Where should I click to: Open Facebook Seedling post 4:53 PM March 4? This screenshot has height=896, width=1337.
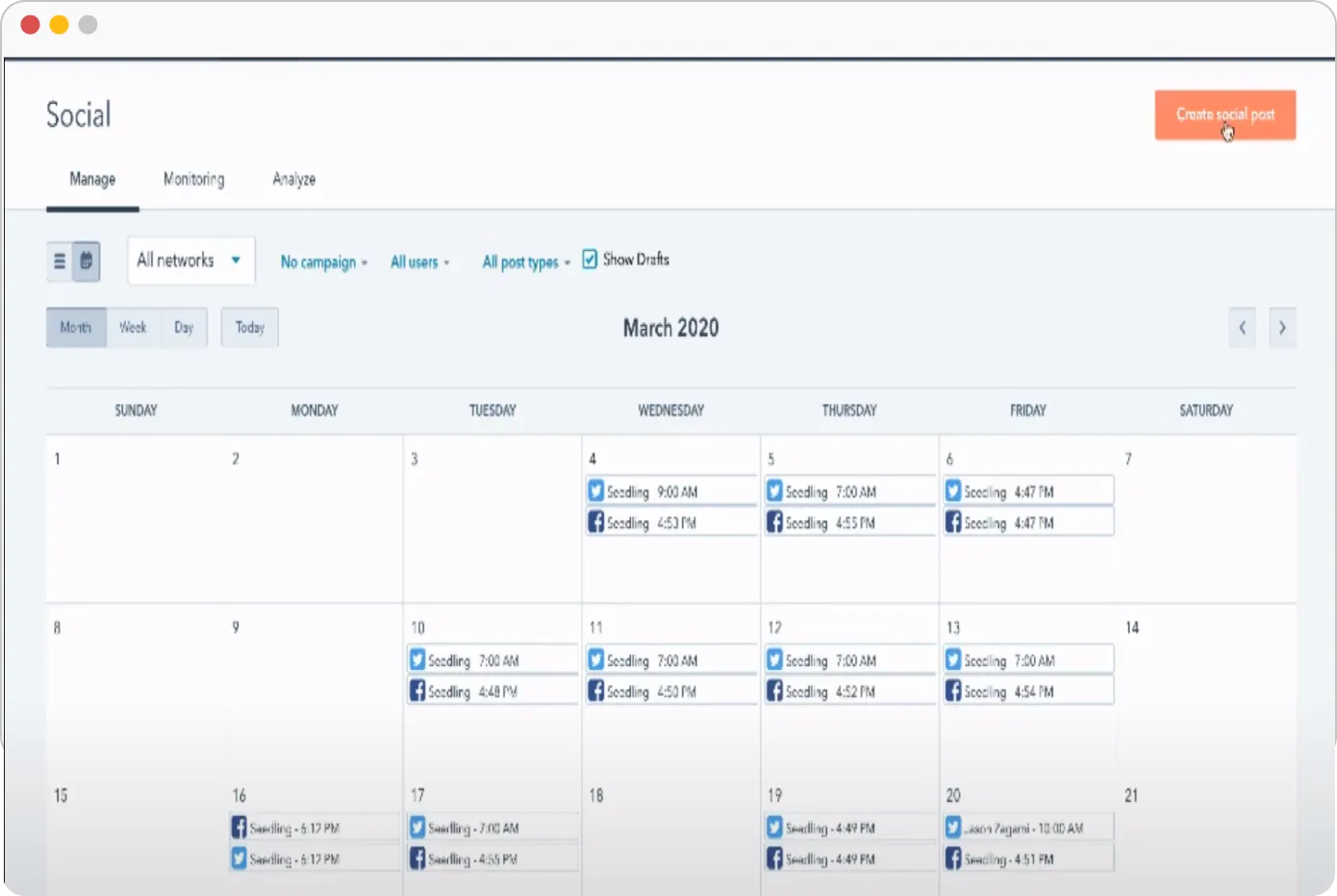point(671,522)
